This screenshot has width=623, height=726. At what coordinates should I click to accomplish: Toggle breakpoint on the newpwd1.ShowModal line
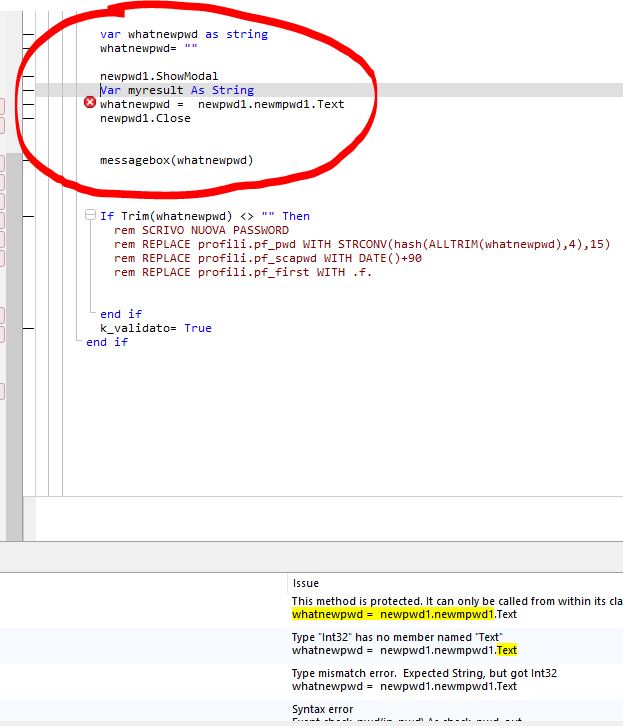[x=27, y=76]
